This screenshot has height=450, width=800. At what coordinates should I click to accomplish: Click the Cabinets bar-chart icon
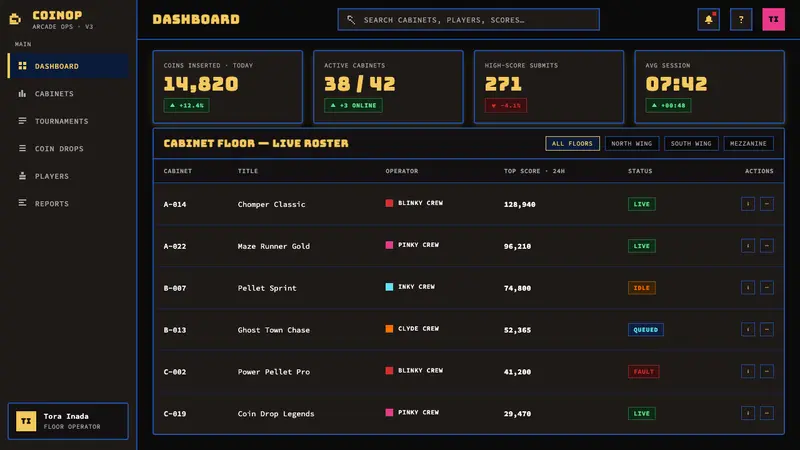pos(22,93)
